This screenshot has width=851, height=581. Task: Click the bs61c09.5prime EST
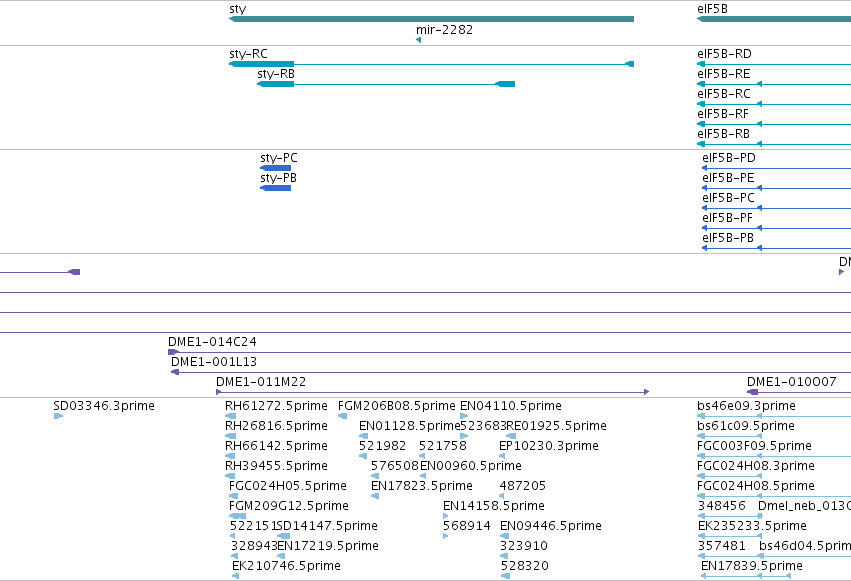click(730, 436)
